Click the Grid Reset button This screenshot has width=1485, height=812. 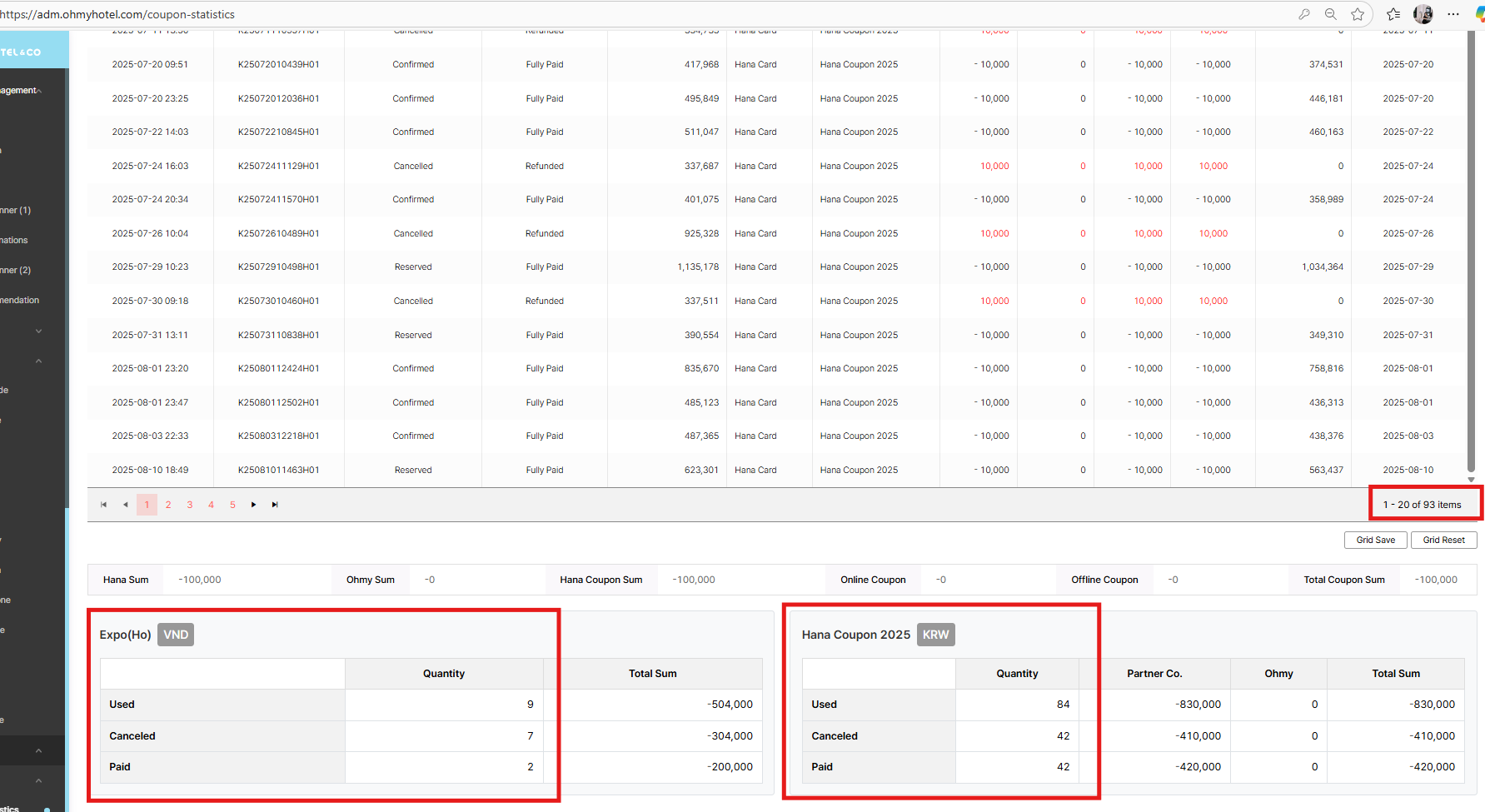tap(1444, 541)
